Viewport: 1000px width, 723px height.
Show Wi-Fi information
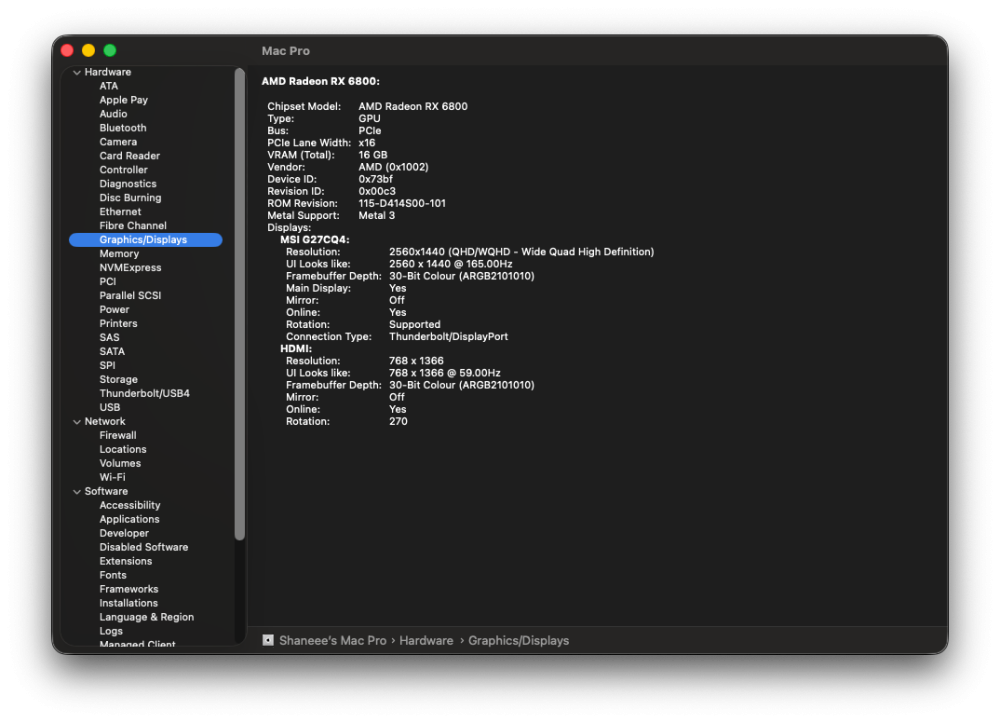pyautogui.click(x=112, y=479)
